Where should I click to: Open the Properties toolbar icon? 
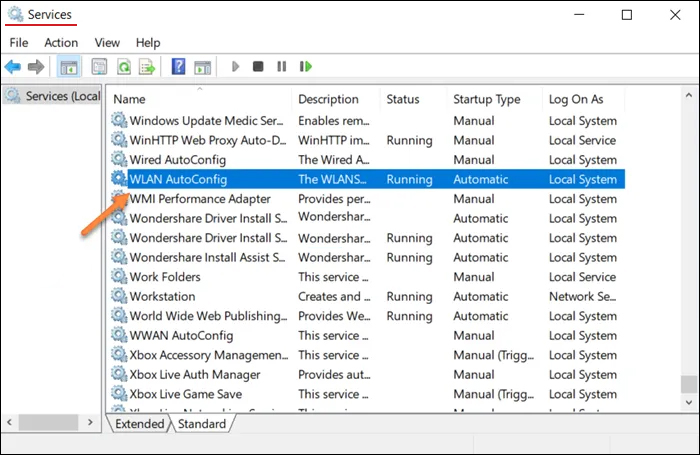(x=99, y=67)
